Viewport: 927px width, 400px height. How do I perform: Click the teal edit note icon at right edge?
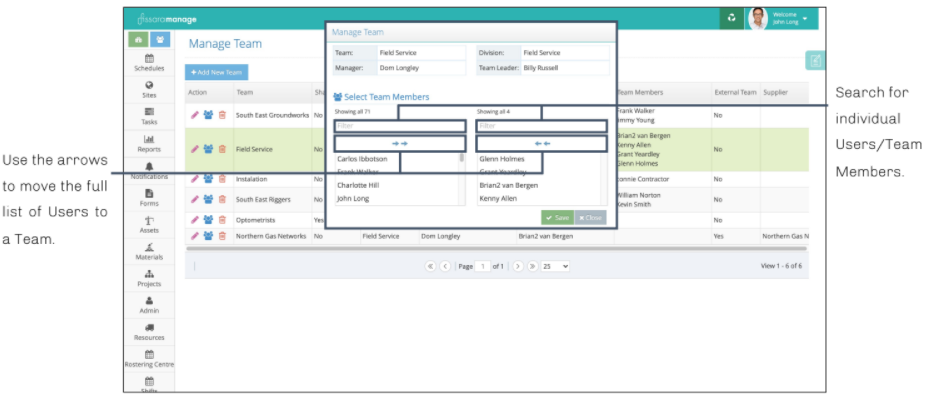point(815,60)
